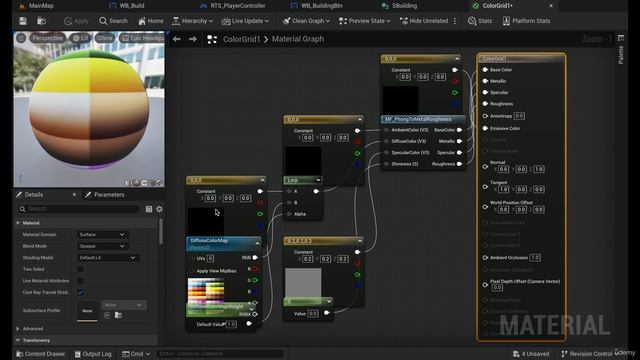640x360 pixels.
Task: Open the Lerp node dropdown
Action: tap(318, 180)
